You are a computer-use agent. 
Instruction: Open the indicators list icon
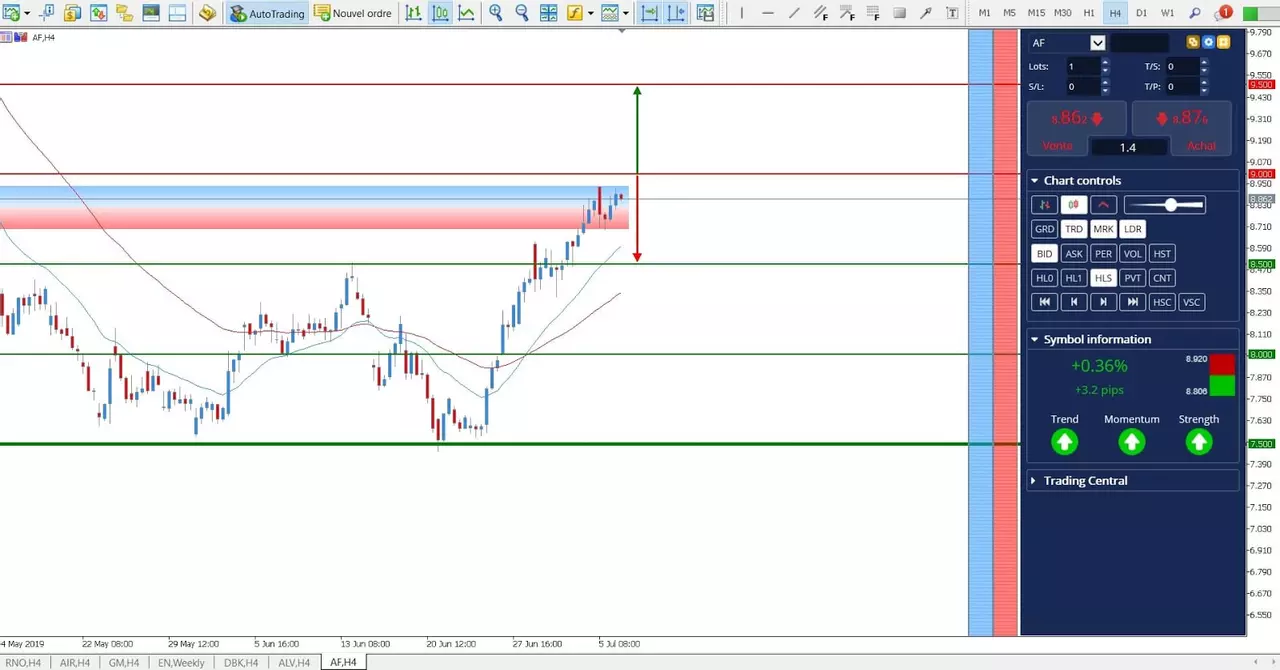pos(575,13)
